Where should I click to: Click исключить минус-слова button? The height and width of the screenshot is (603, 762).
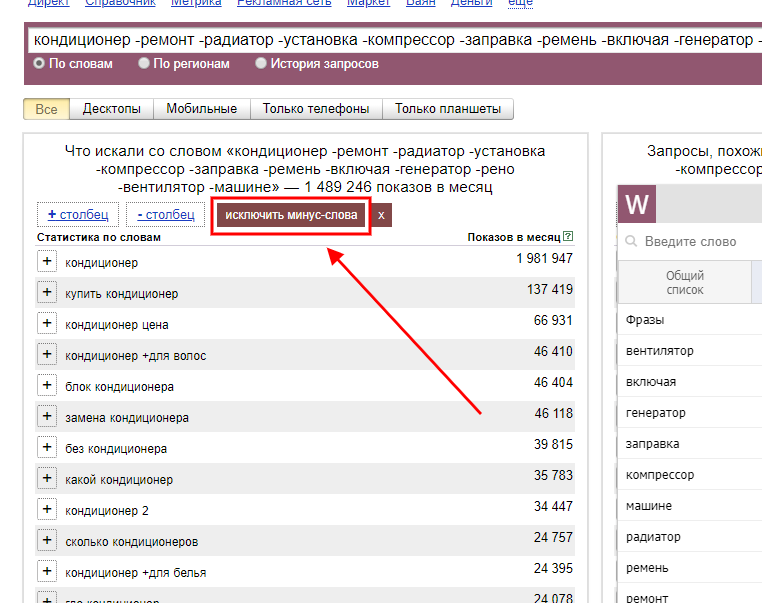pyautogui.click(x=291, y=215)
